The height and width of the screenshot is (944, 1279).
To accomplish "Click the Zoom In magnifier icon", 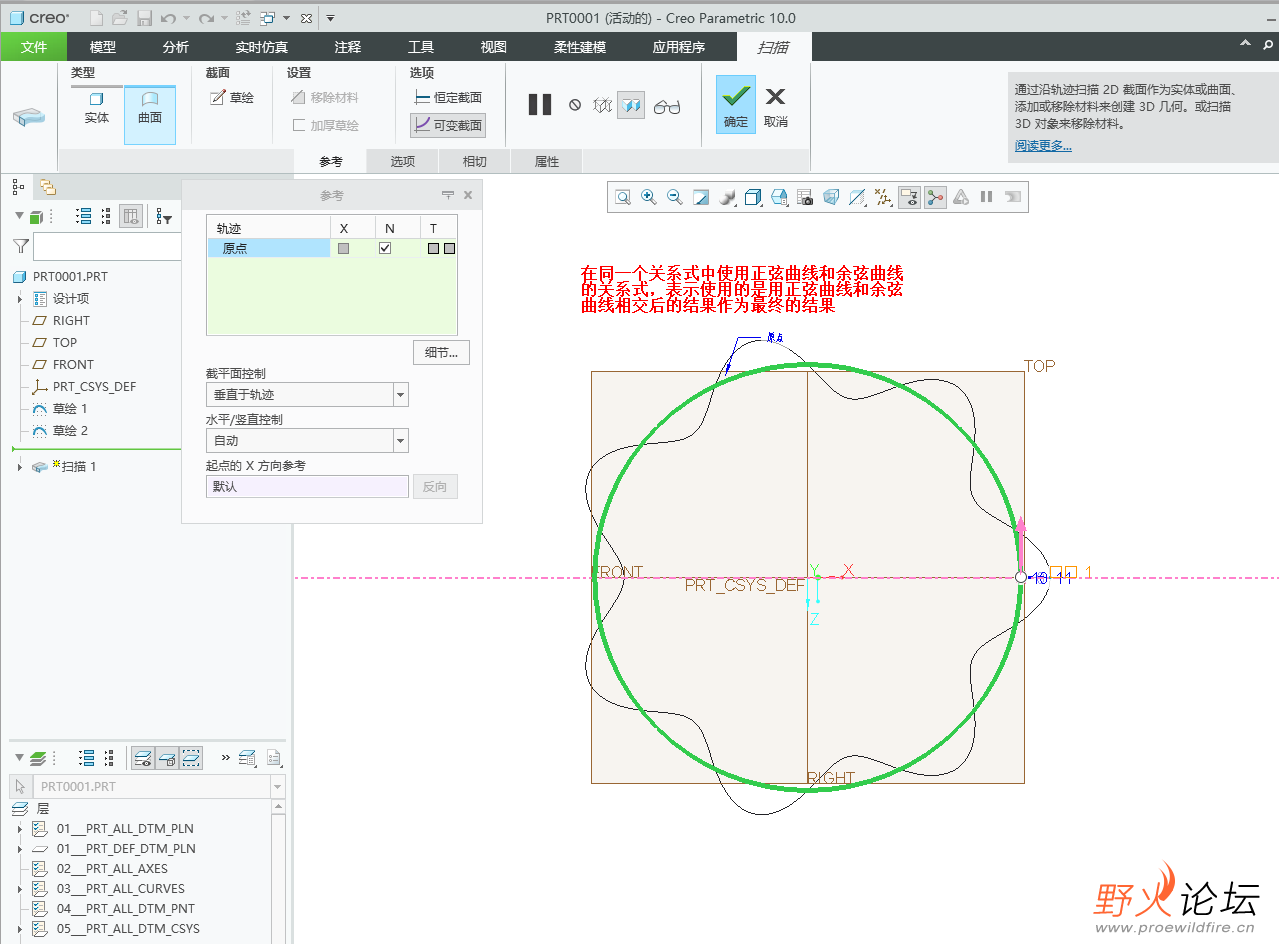I will pos(649,197).
